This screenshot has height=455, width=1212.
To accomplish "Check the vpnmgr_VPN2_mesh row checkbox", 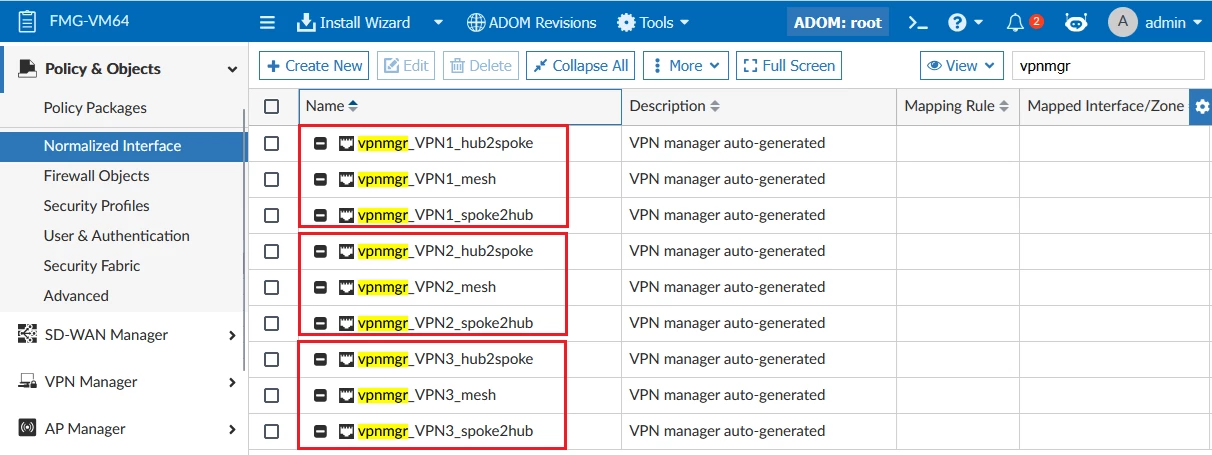I will click(x=272, y=287).
